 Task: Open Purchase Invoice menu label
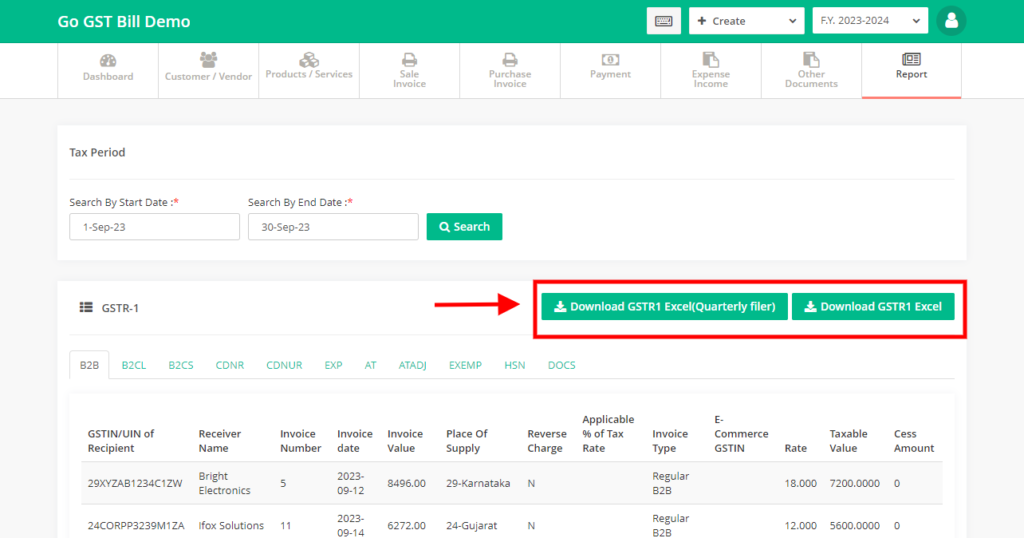pos(510,79)
